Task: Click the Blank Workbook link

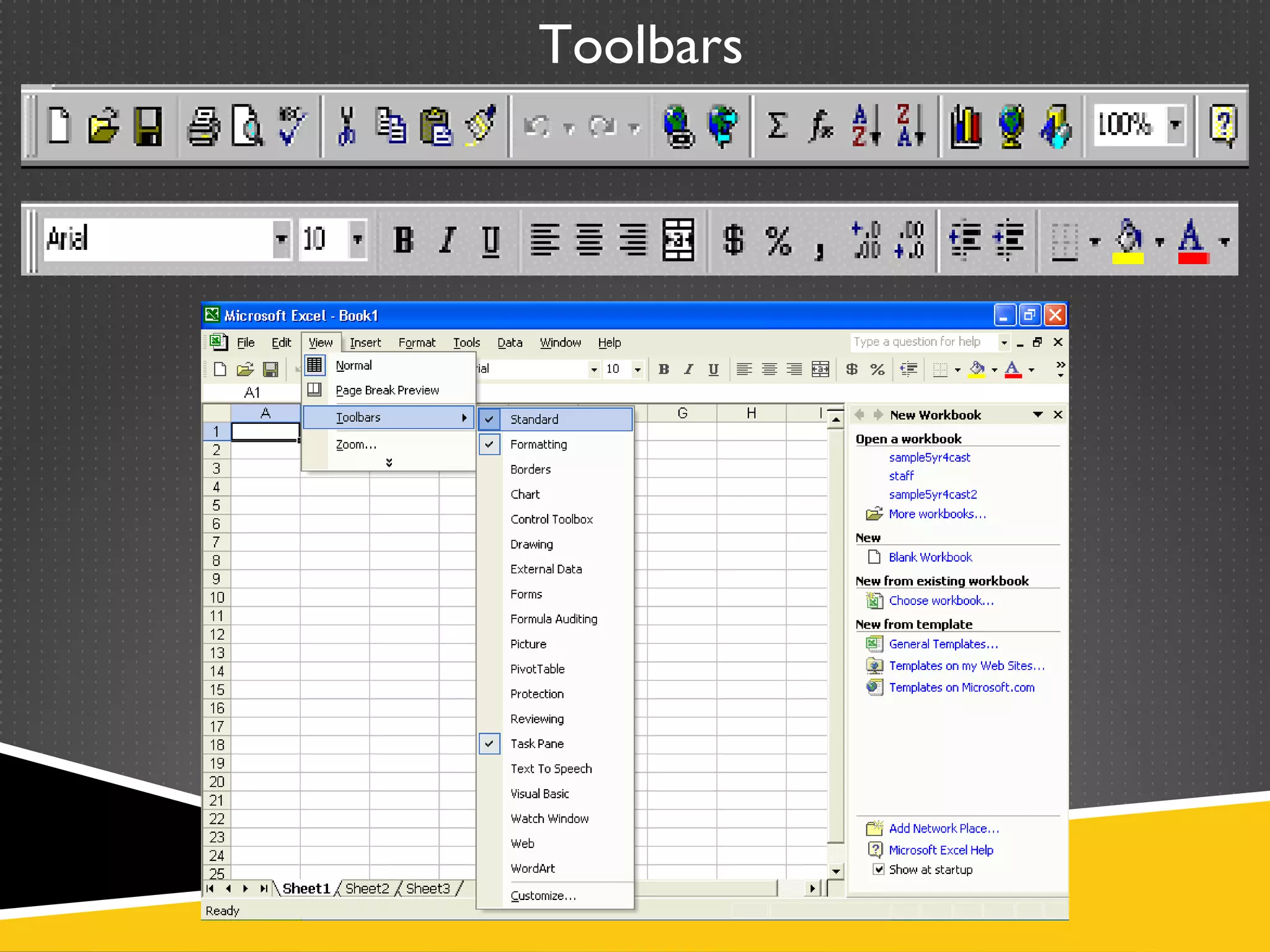Action: click(930, 557)
